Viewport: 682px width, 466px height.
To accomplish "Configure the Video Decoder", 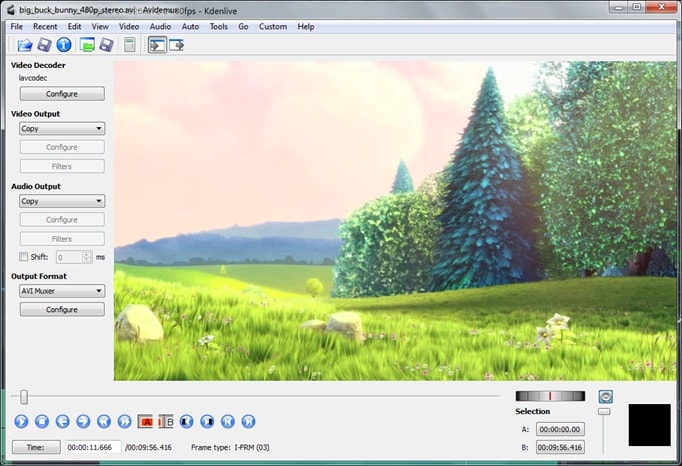I will click(62, 94).
